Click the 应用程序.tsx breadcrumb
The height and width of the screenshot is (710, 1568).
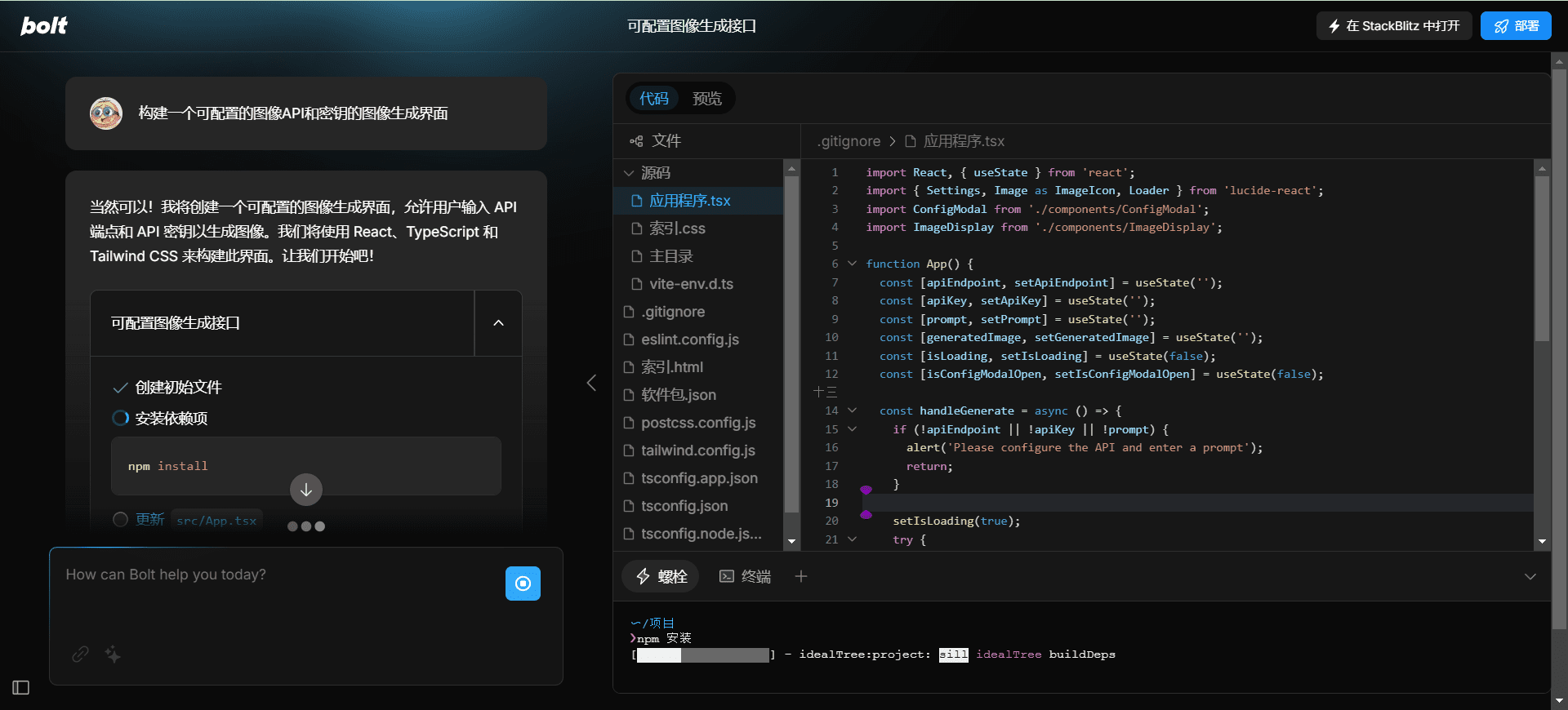tap(955, 141)
